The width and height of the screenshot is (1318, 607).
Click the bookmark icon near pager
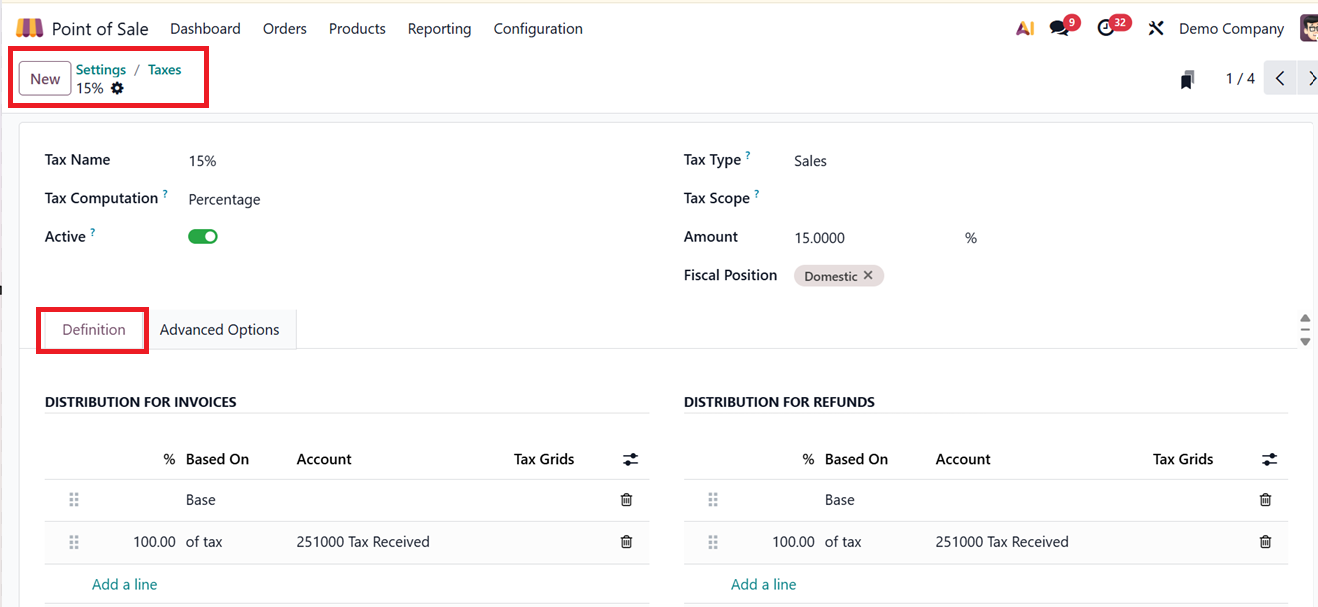(x=1187, y=80)
